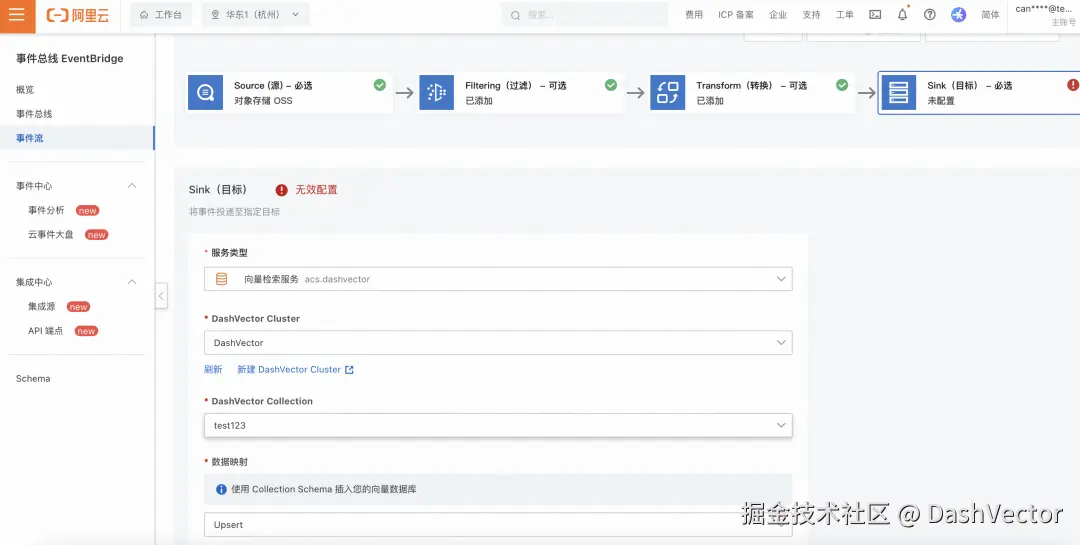Click the search magnifier icon
This screenshot has width=1080, height=545.
515,15
